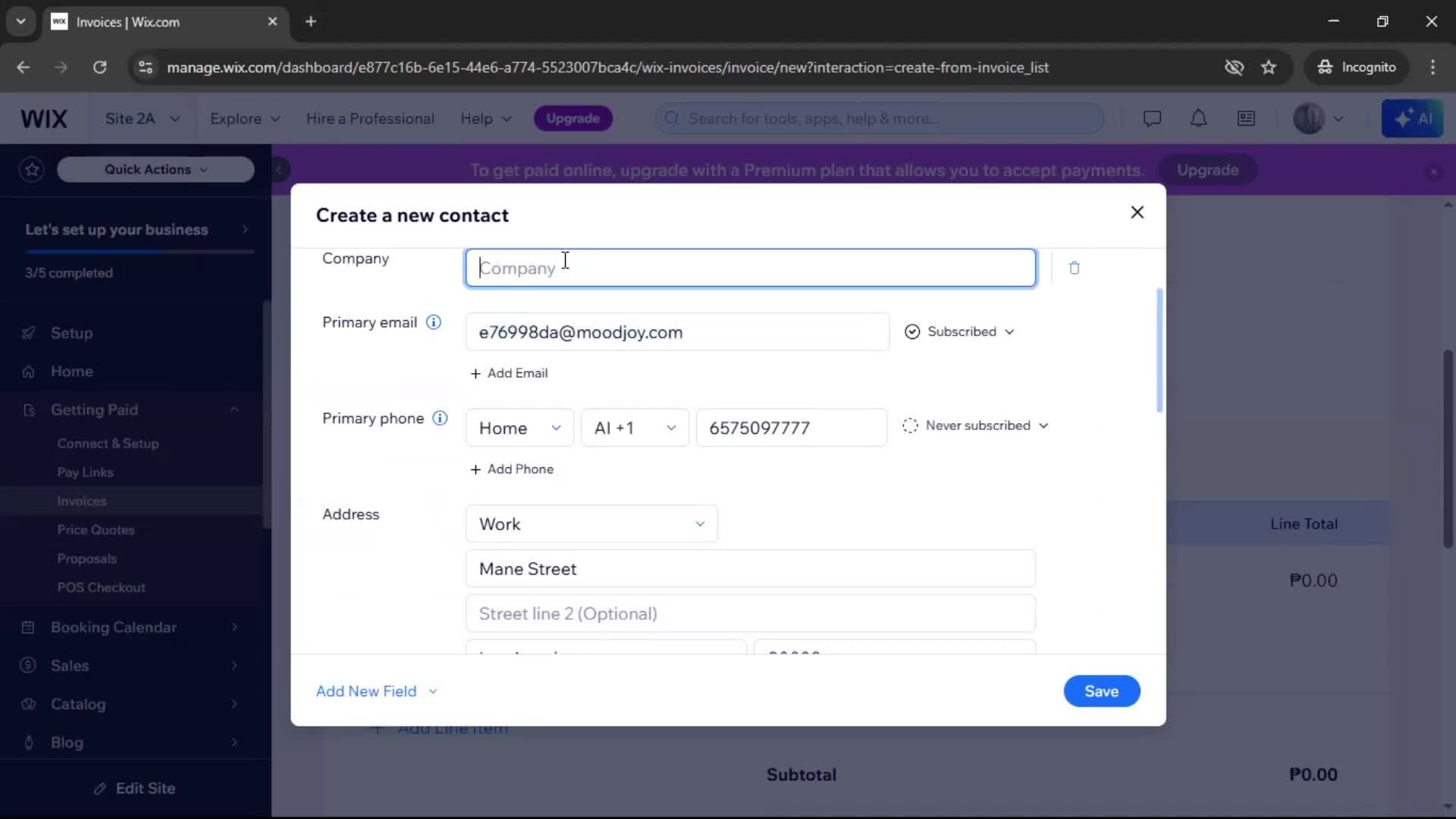Click the Primary email input field
Viewport: 1456px width, 819px height.
coord(677,332)
